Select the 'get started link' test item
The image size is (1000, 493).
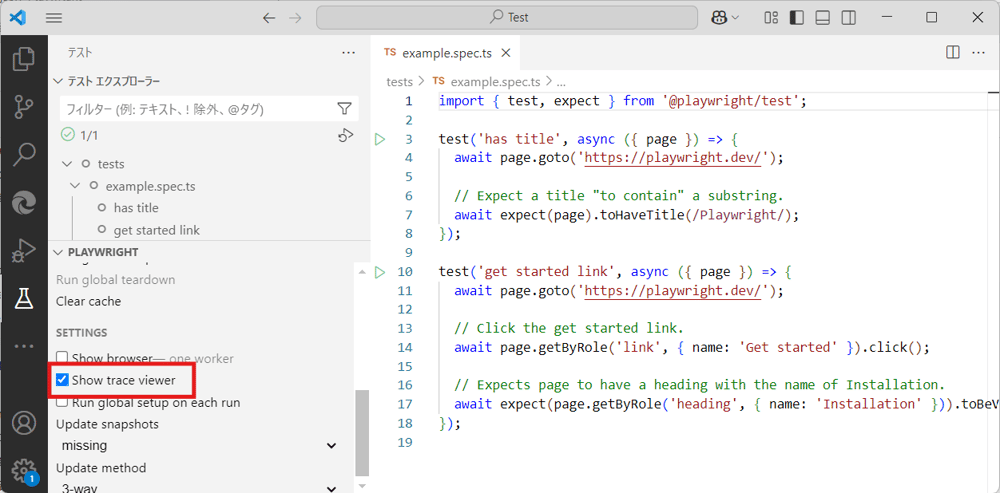click(157, 230)
